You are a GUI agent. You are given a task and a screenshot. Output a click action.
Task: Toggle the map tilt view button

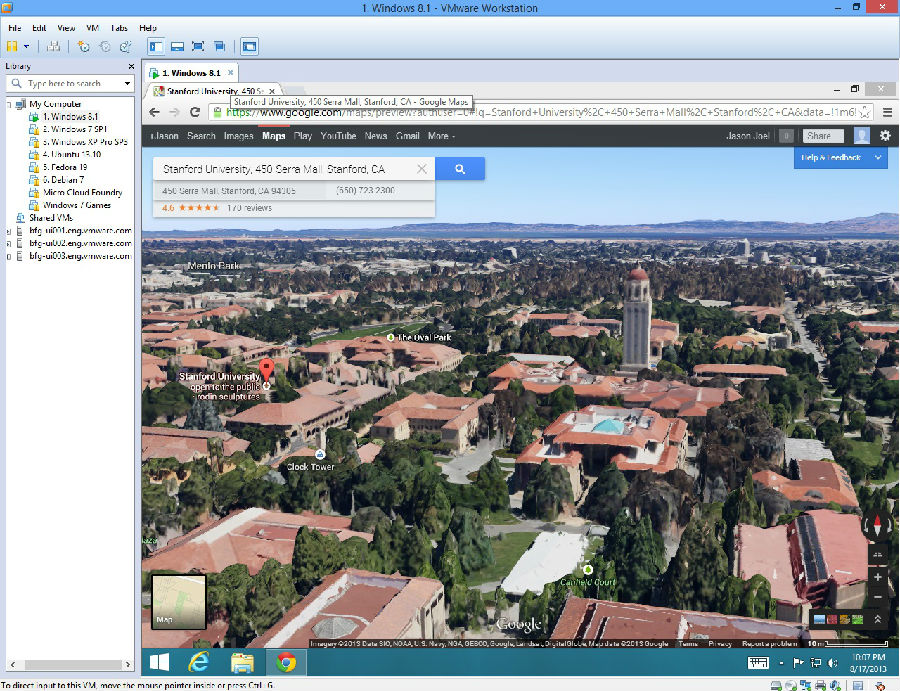tap(877, 554)
